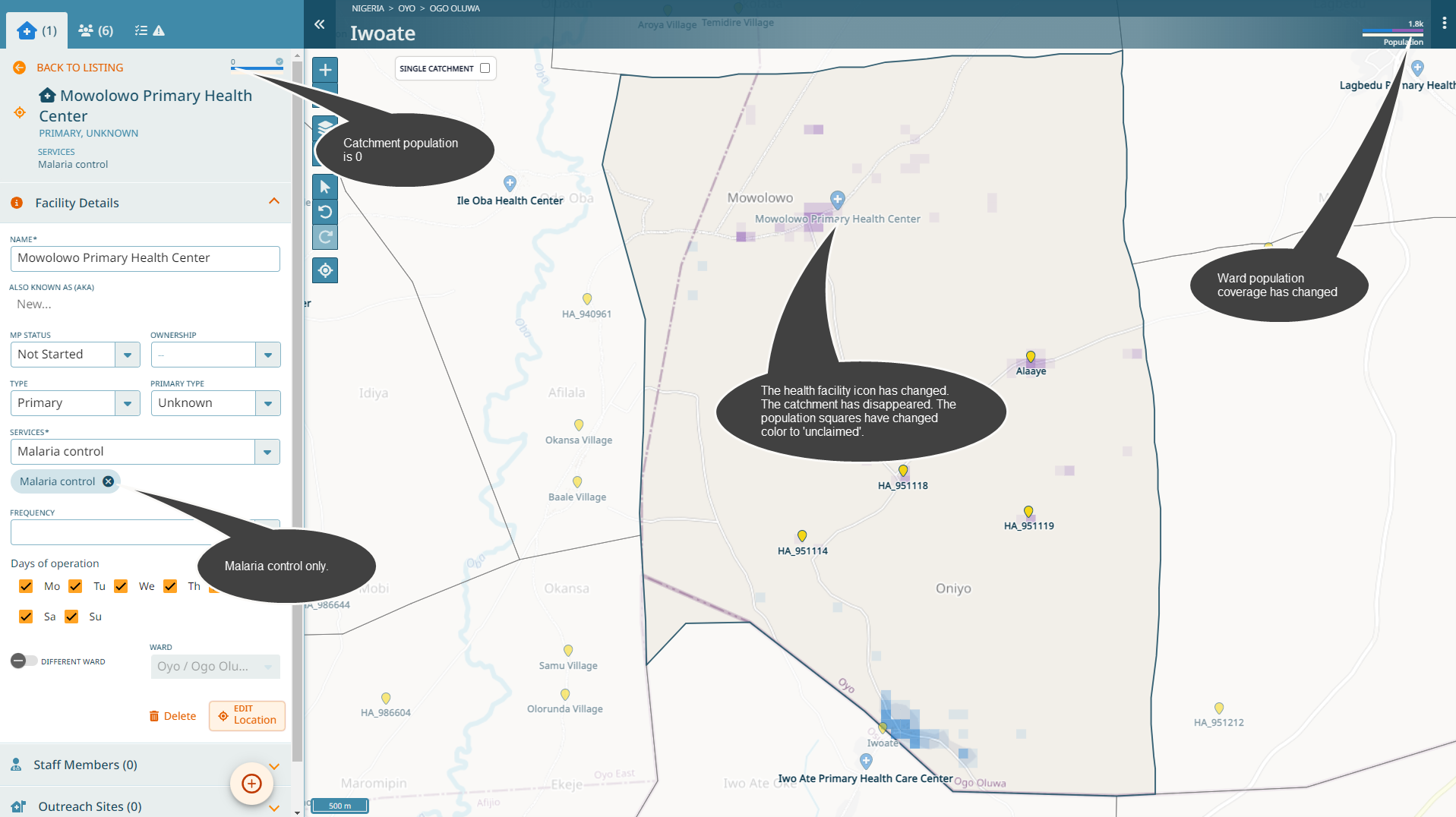Click the HA_951212 settlement marker

tap(1219, 708)
